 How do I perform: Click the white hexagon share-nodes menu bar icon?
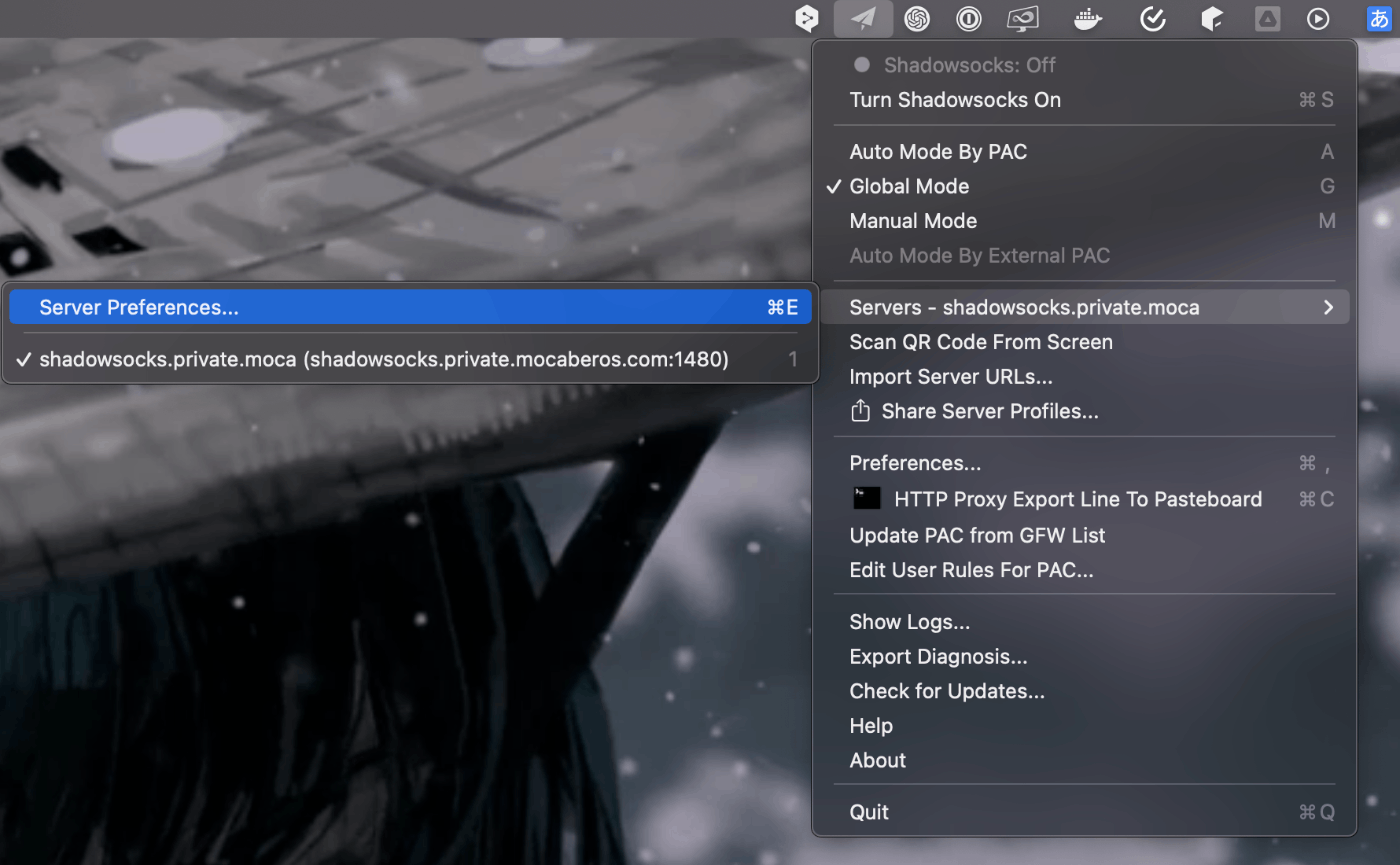click(806, 18)
